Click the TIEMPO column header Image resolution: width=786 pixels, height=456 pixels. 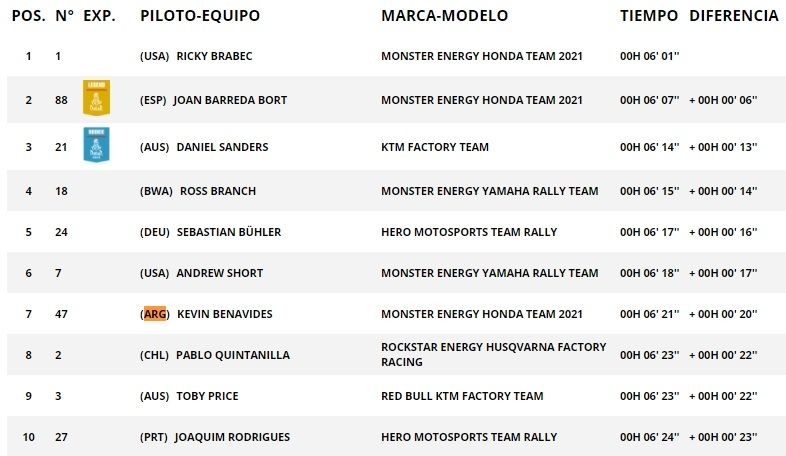pos(648,16)
